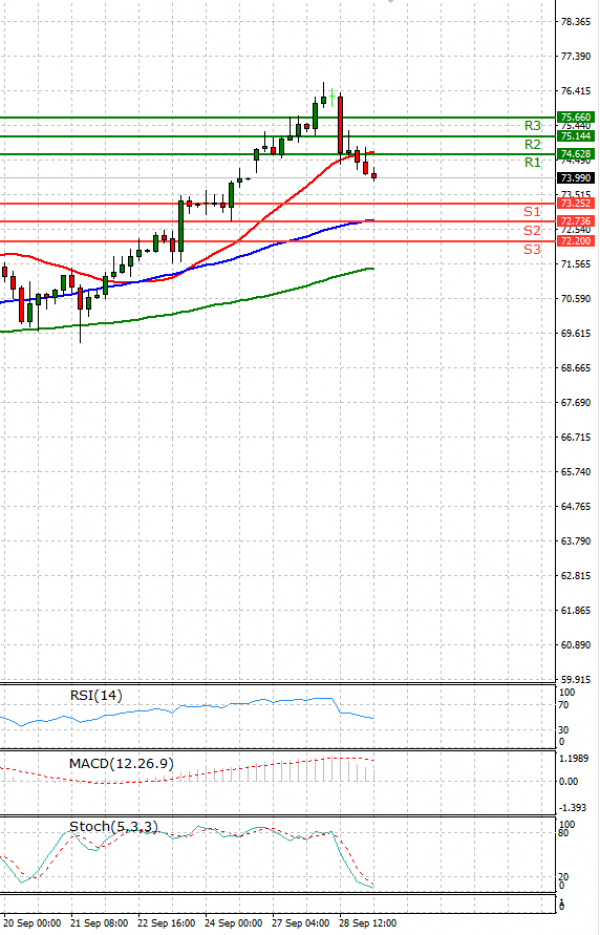This screenshot has width=600, height=935.
Task: Click the 60.890 price scale value
Action: pos(576,645)
